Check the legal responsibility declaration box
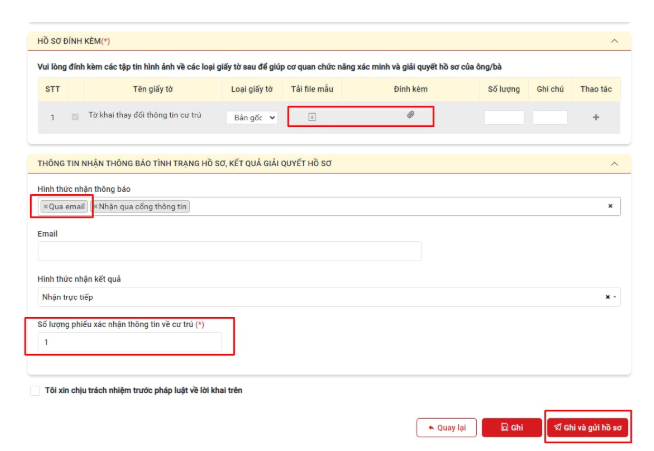Image resolution: width=654 pixels, height=451 pixels. pyautogui.click(x=35, y=391)
